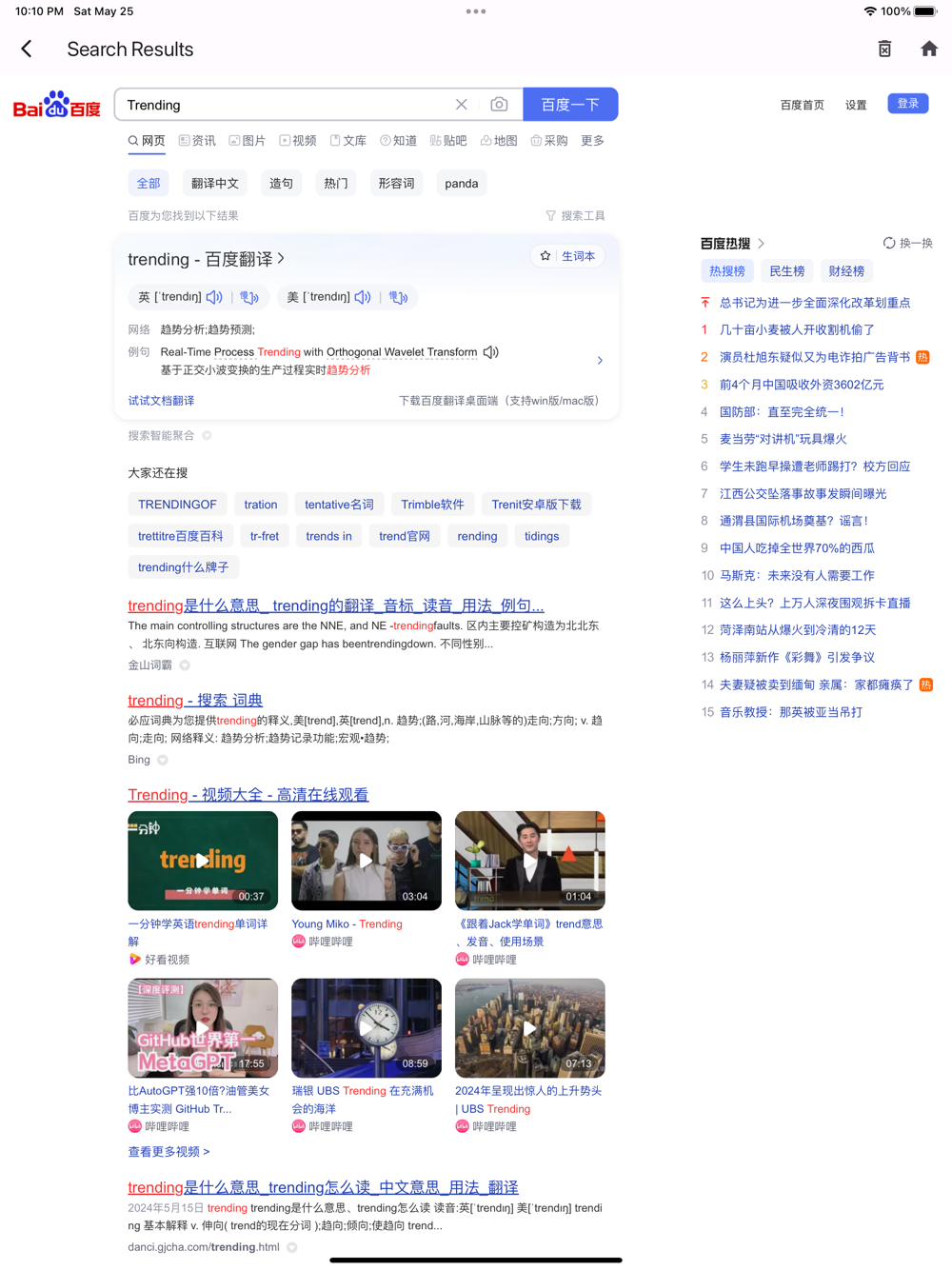The image size is (952, 1270).
Task: Switch to 视频 tab
Action: coord(298,141)
